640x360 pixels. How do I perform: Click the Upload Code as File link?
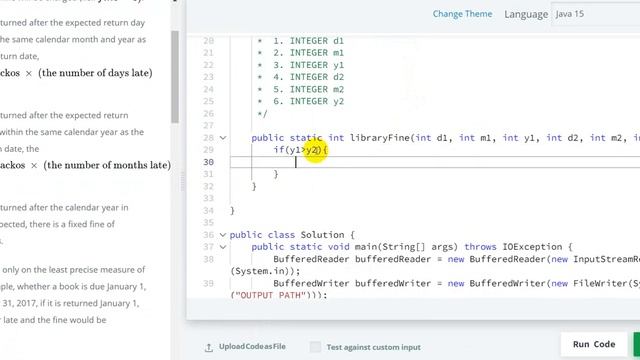[x=252, y=347]
